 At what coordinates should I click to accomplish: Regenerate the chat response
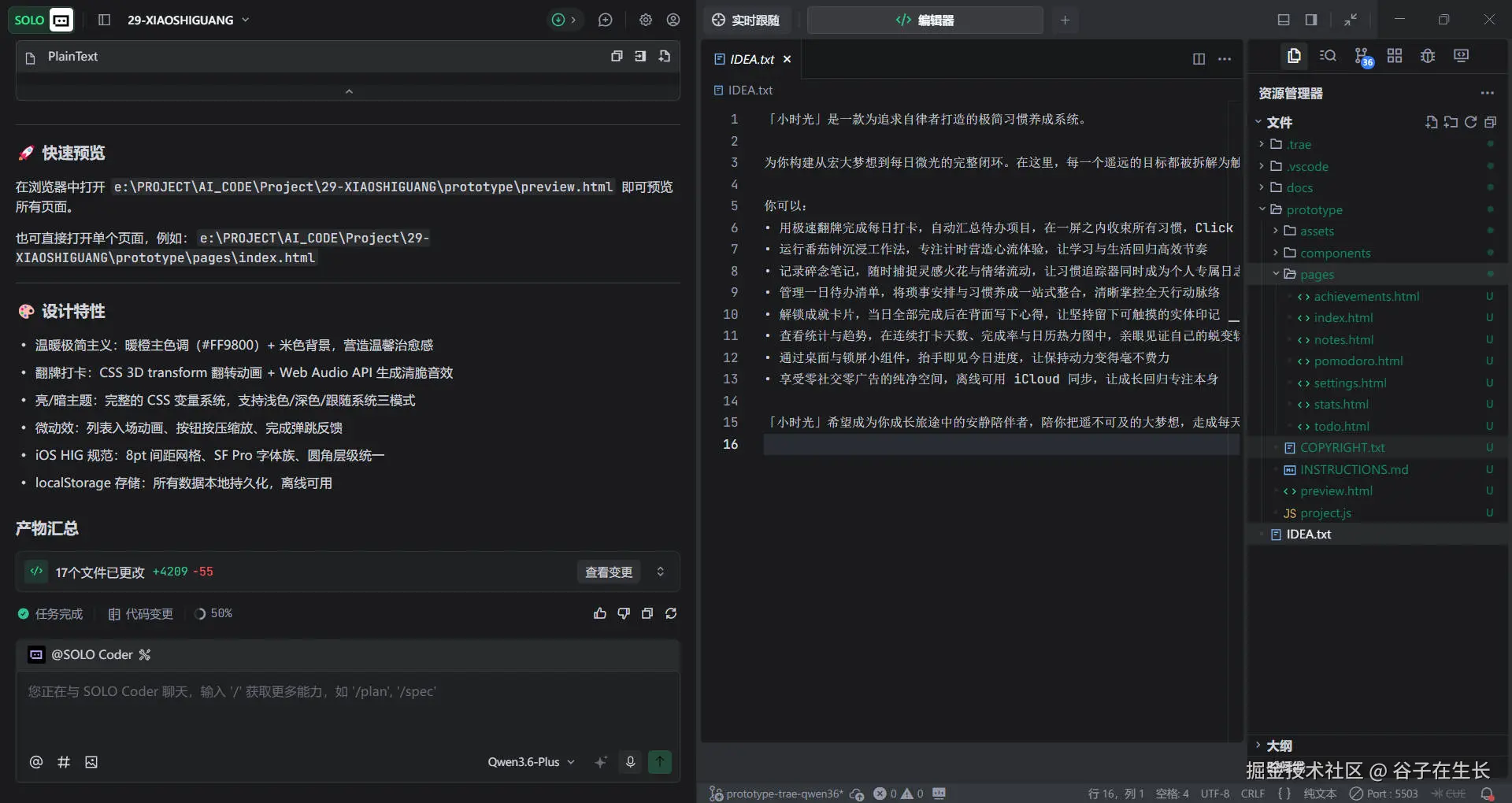(x=671, y=613)
